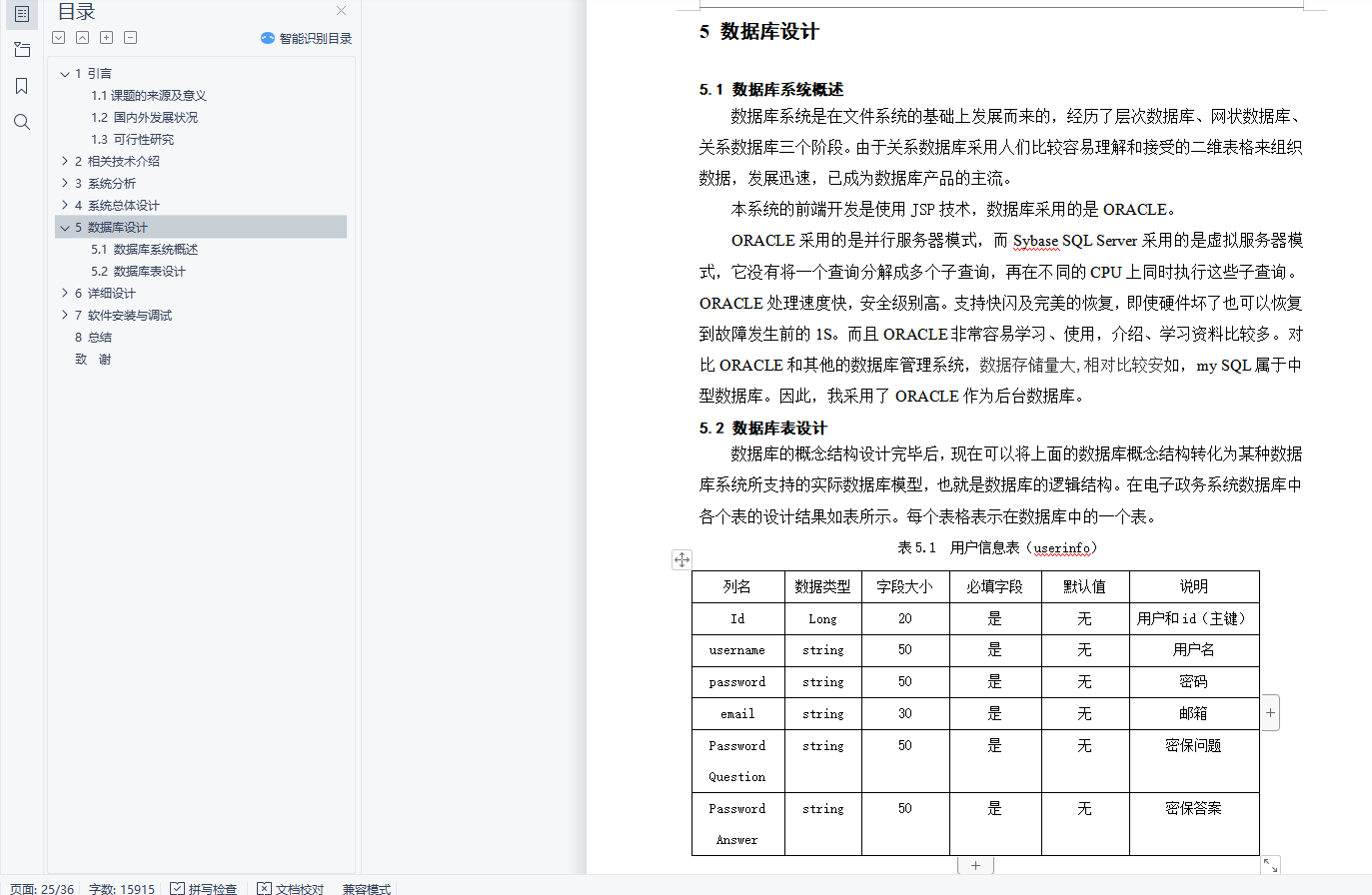This screenshot has width=1372, height=895.
Task: Jump to 1.1 课题的来源及意义
Action: (x=149, y=96)
